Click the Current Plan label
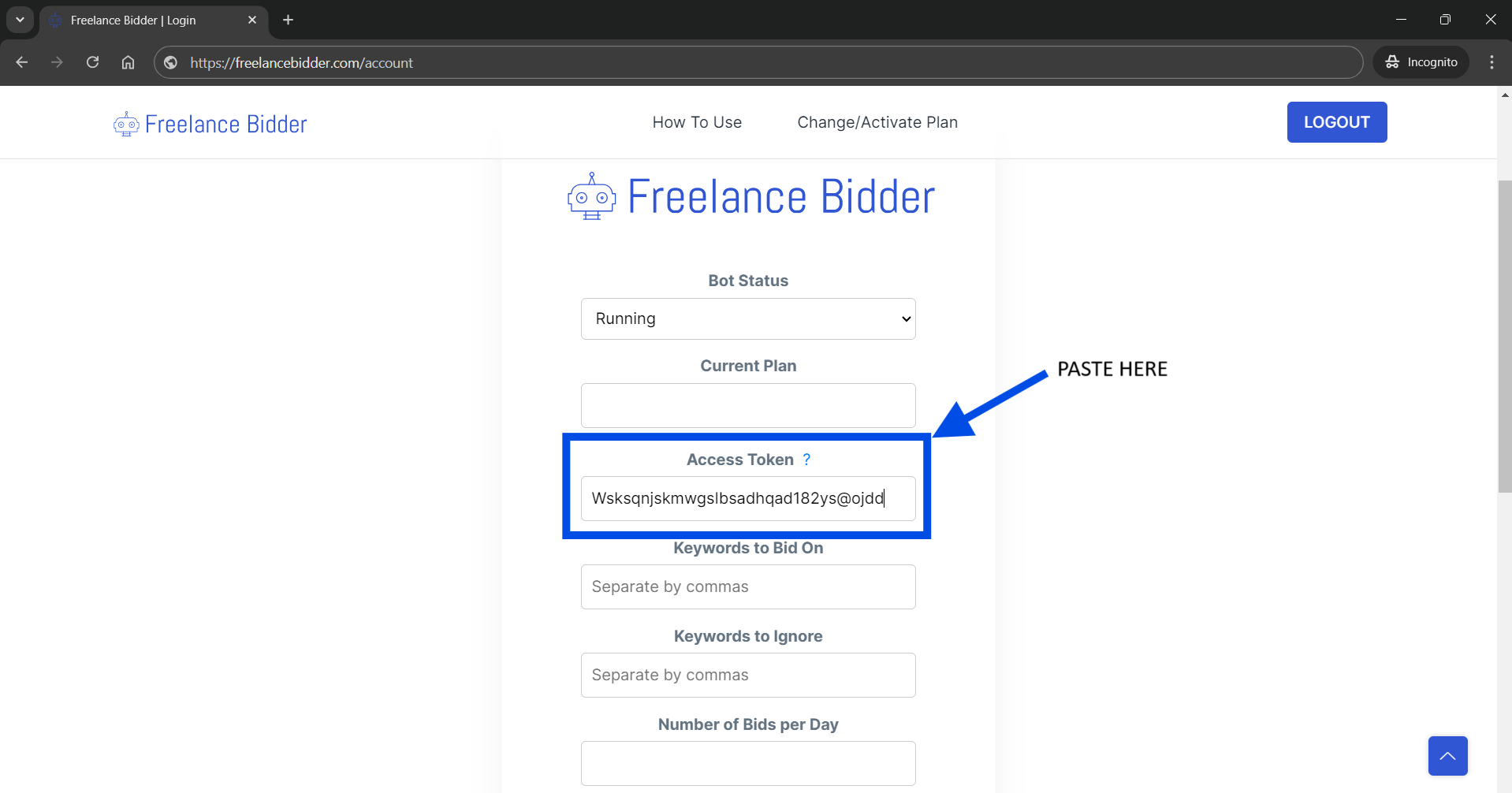 748,366
